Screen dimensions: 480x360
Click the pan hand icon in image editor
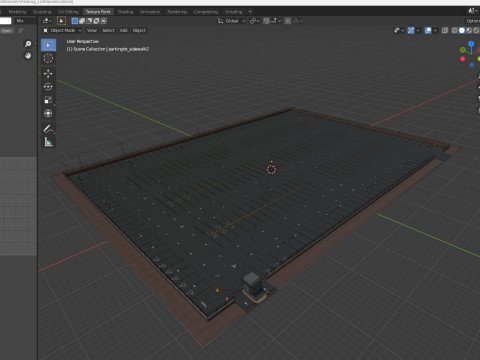tap(28, 55)
